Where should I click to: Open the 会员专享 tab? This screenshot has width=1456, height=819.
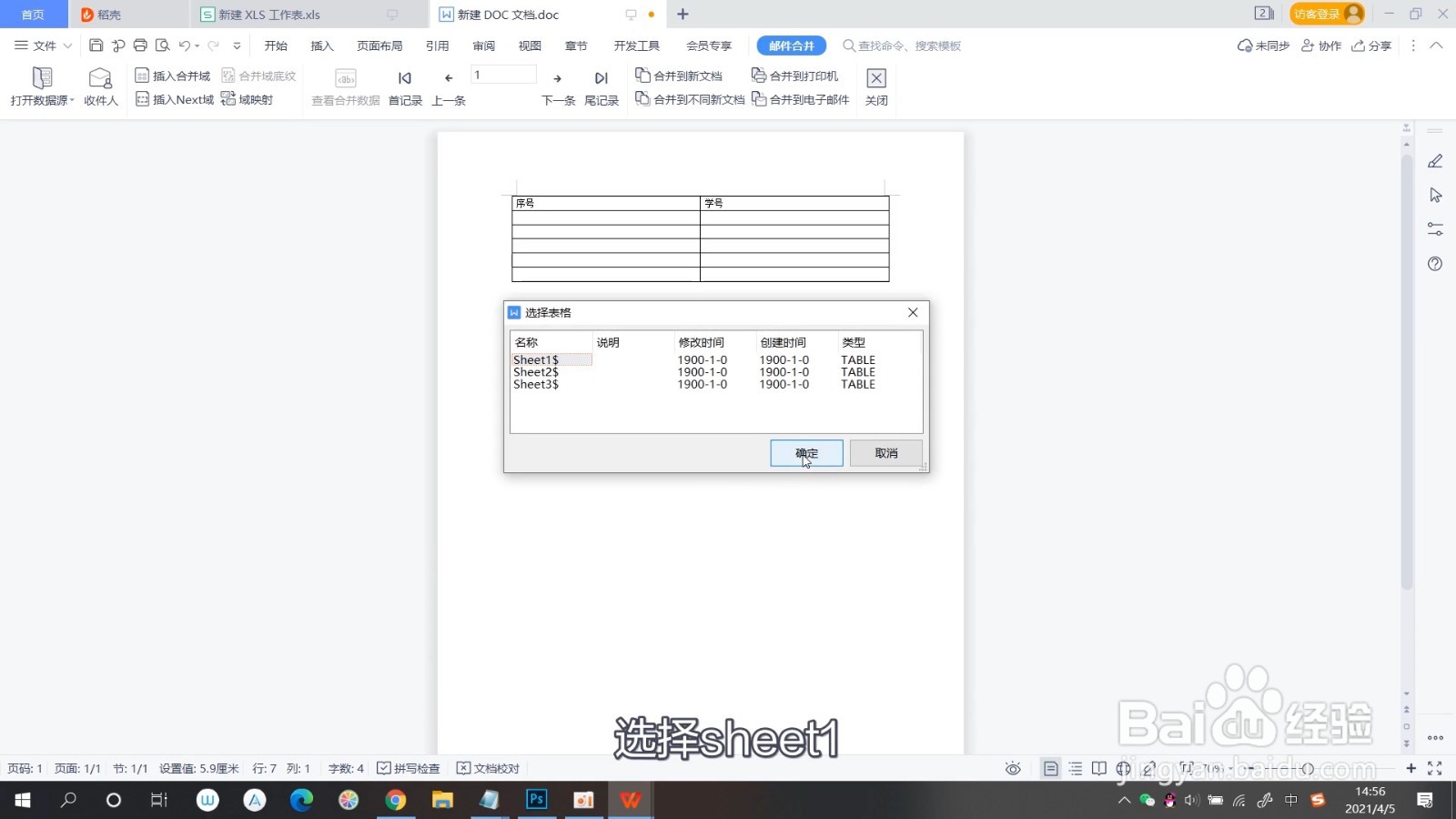pos(709,45)
